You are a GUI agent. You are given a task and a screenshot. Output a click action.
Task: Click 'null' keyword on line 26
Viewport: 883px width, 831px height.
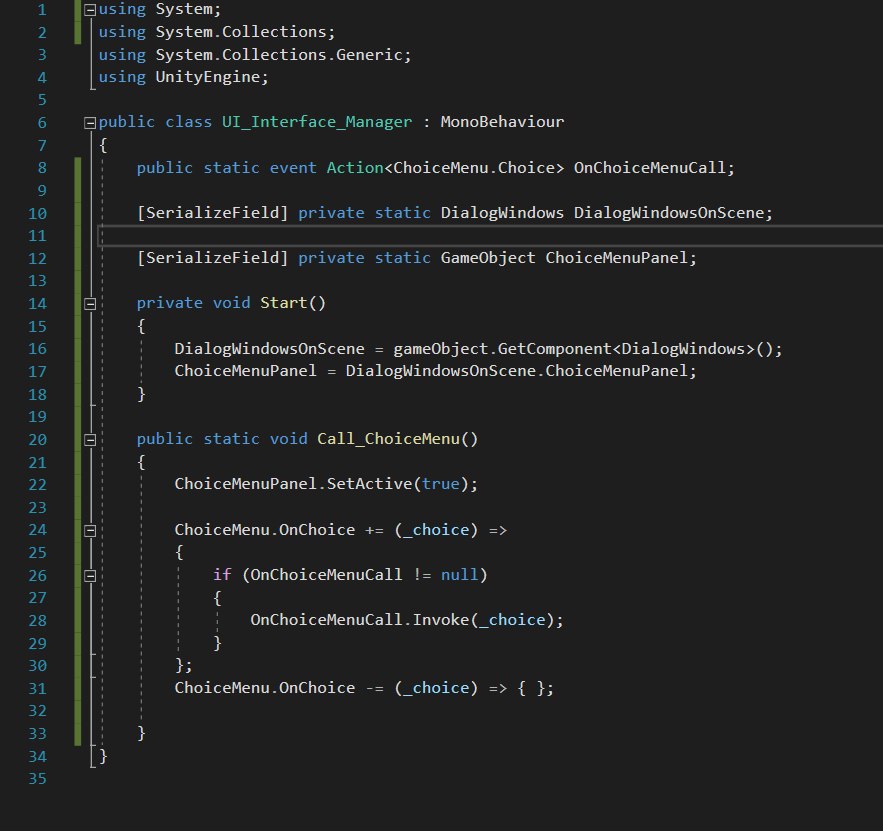[x=460, y=575]
